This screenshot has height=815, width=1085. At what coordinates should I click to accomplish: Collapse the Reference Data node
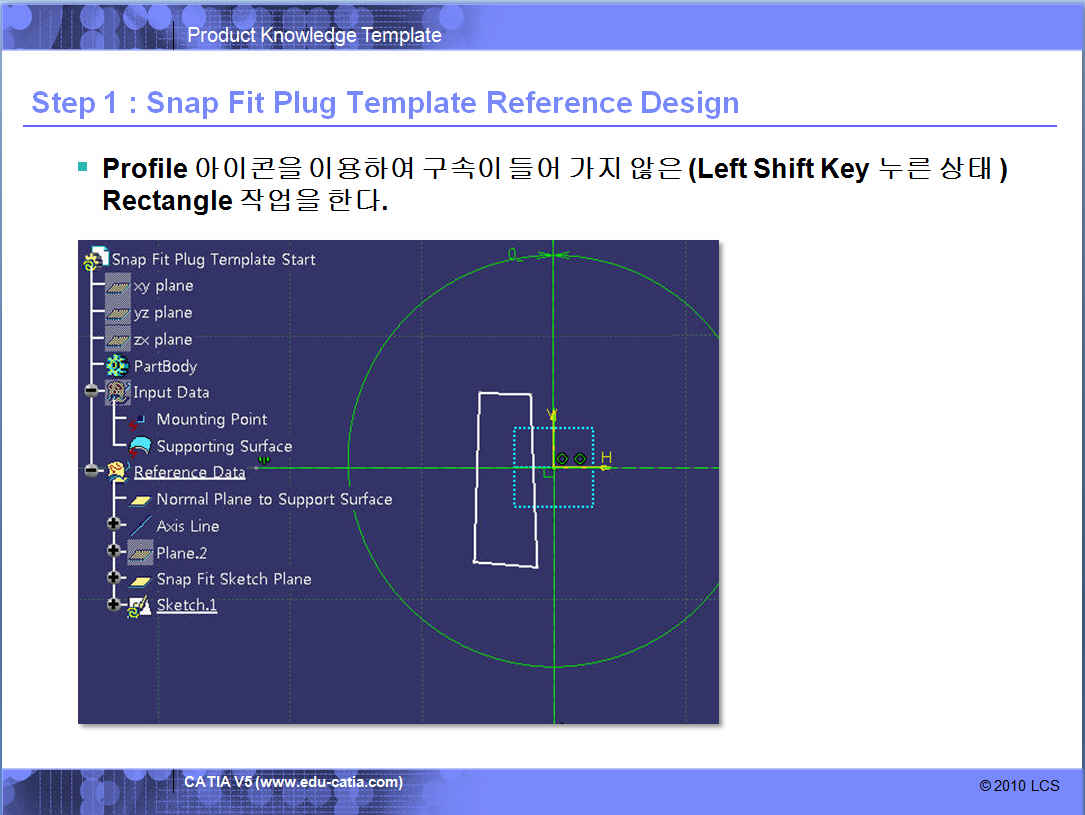point(93,471)
